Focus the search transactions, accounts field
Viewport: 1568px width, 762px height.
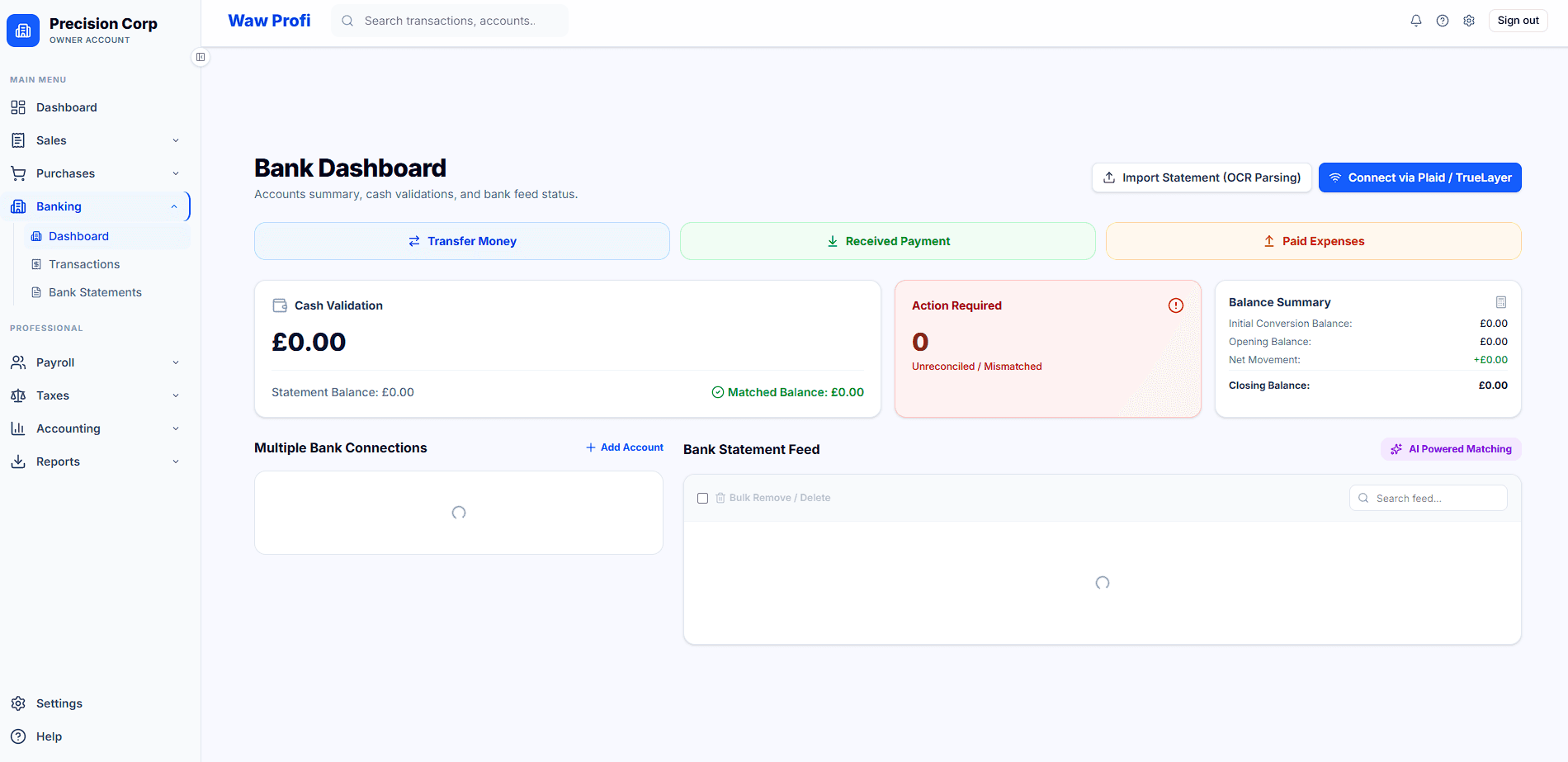pyautogui.click(x=450, y=21)
